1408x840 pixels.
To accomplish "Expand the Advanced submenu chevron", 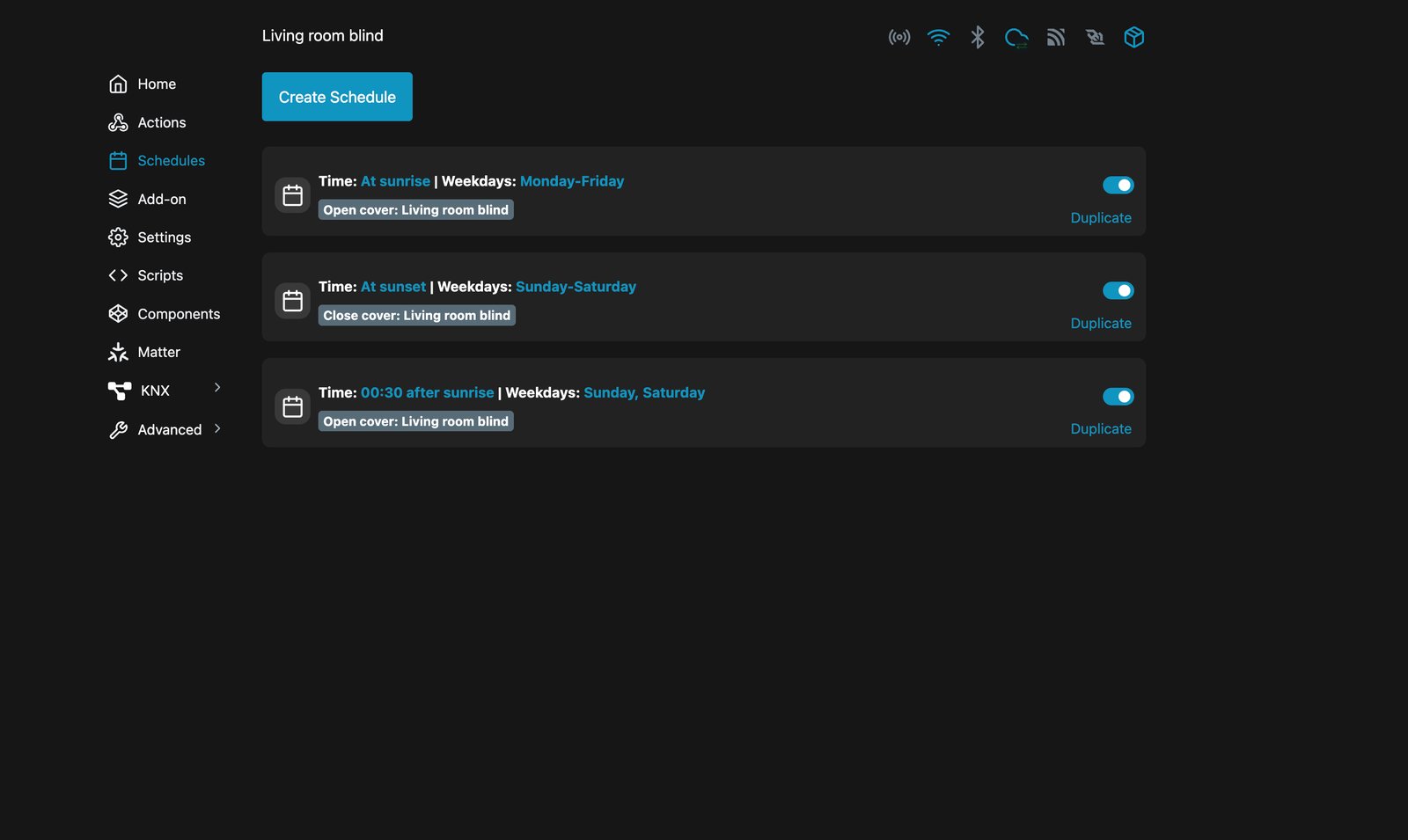I will 217,428.
